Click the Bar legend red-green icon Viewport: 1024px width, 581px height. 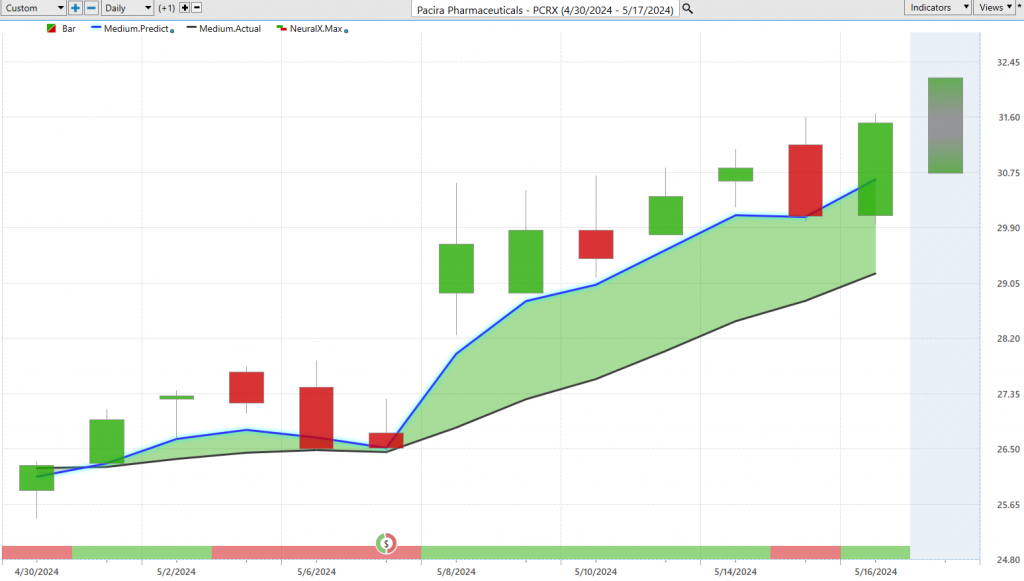click(52, 29)
